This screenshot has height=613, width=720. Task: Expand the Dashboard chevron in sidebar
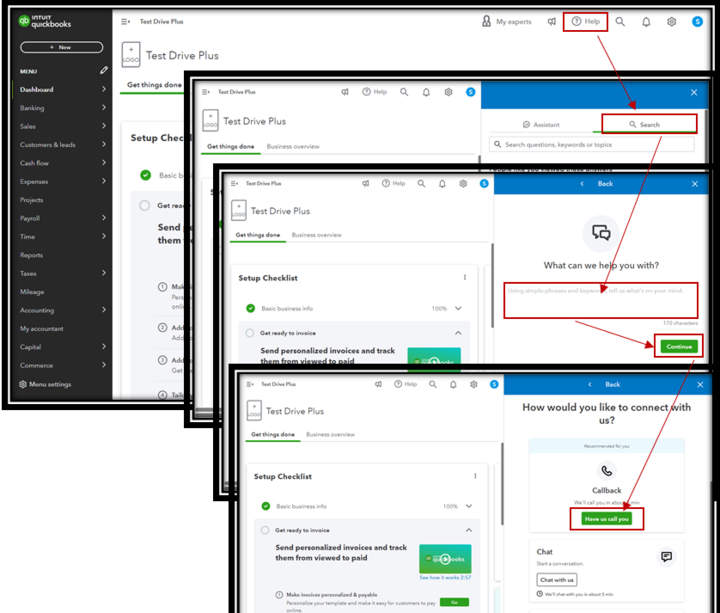click(x=104, y=89)
